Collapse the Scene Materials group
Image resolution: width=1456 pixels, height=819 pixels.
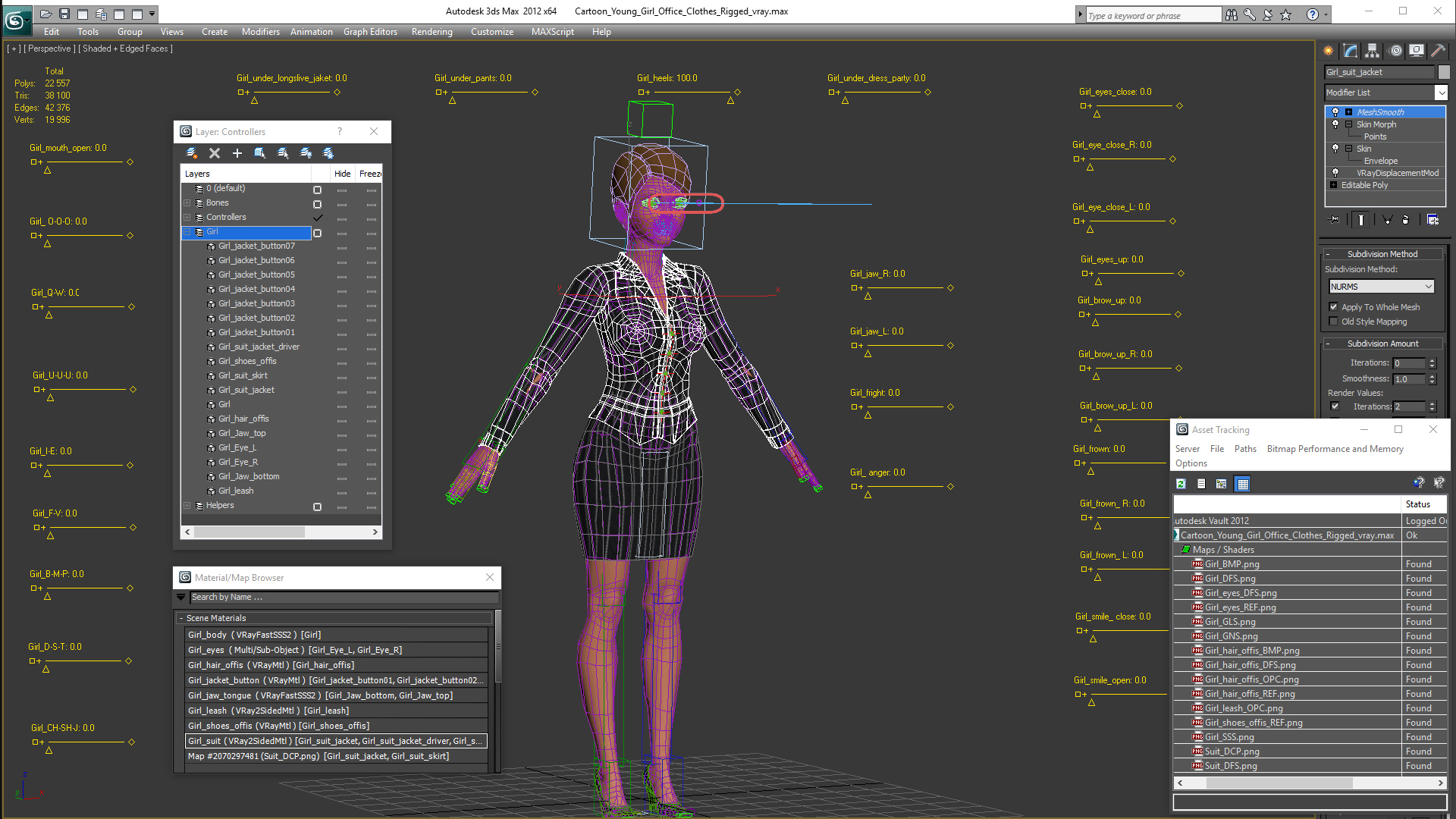(x=181, y=619)
